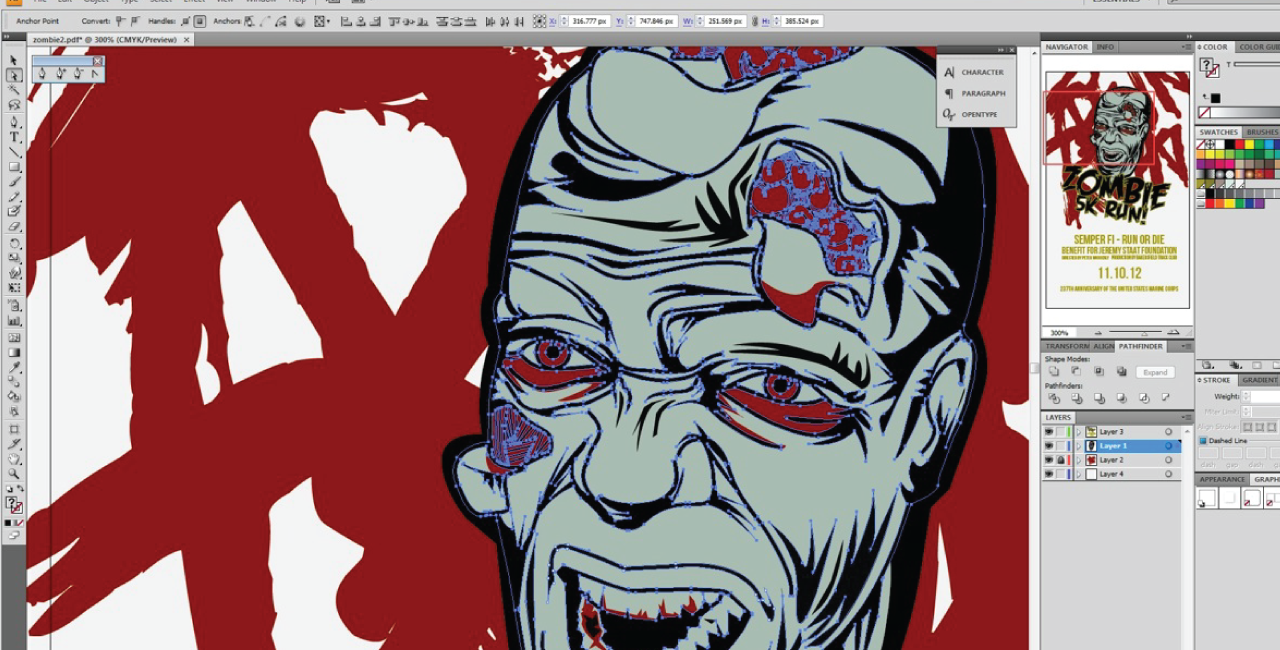Open the Character panel
Screen dimensions: 1280x650
pyautogui.click(x=974, y=72)
